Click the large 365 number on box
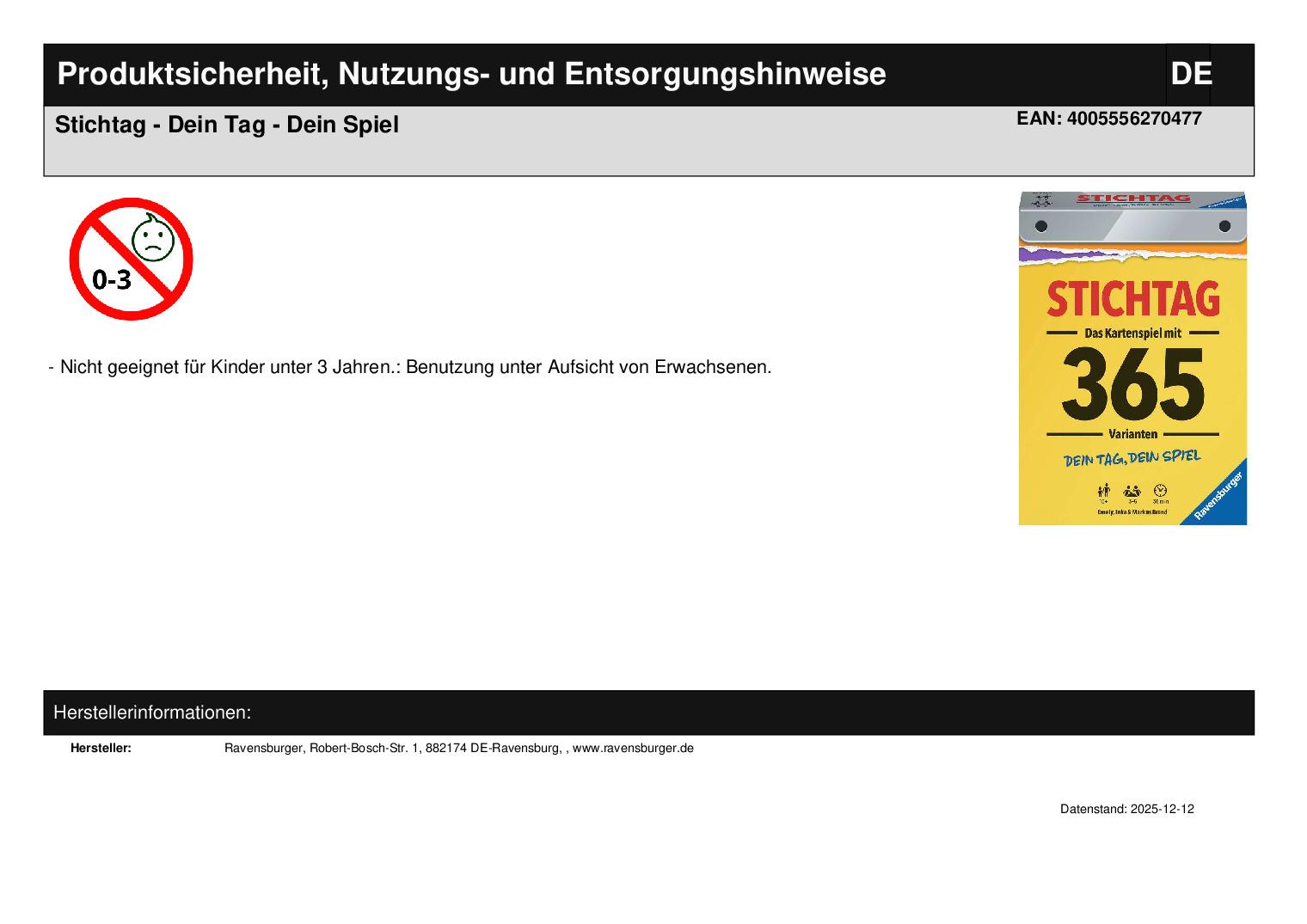This screenshot has width=1307, height=924. pyautogui.click(x=1132, y=384)
